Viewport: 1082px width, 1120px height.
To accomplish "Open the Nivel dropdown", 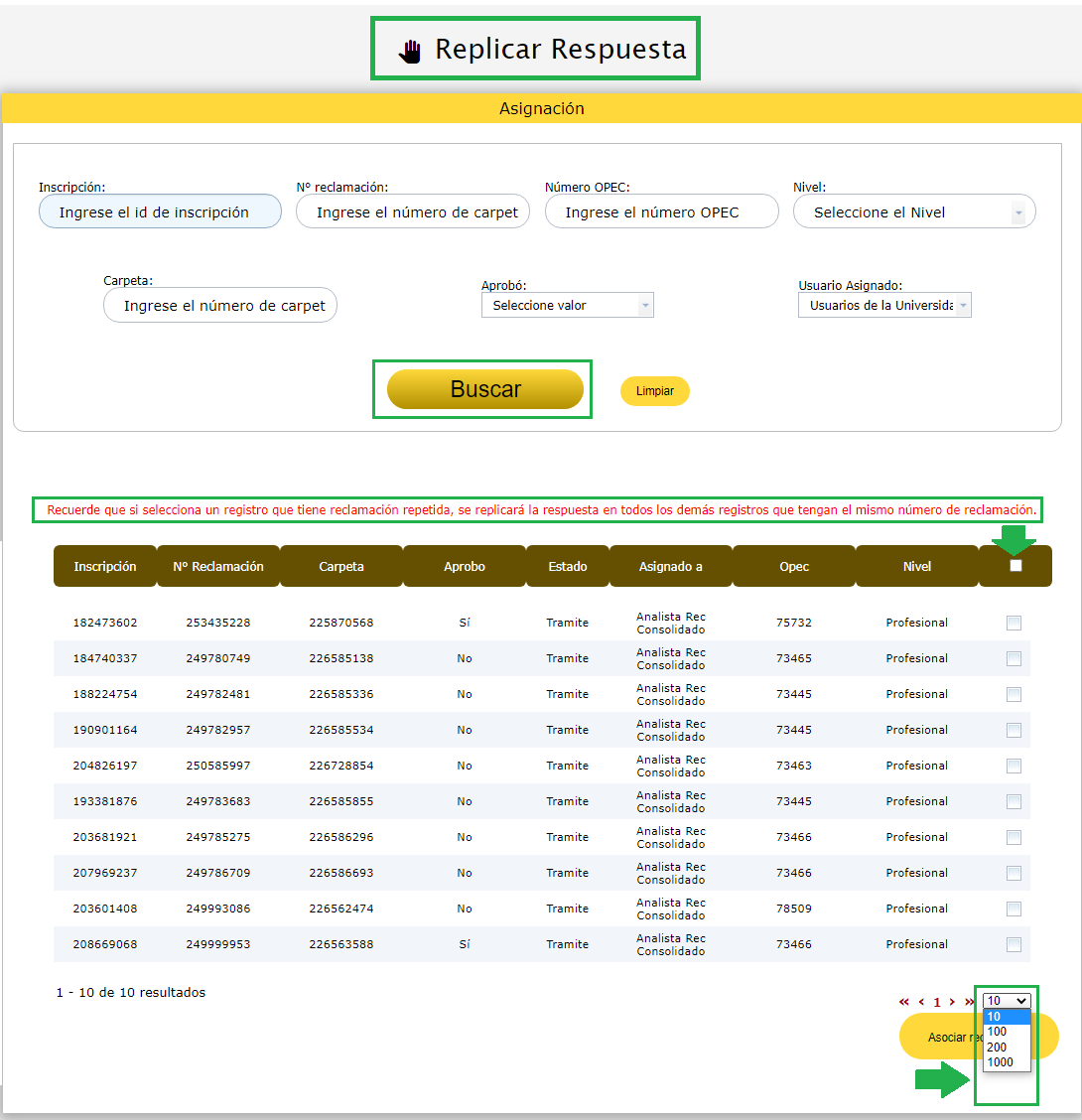I will [x=913, y=212].
